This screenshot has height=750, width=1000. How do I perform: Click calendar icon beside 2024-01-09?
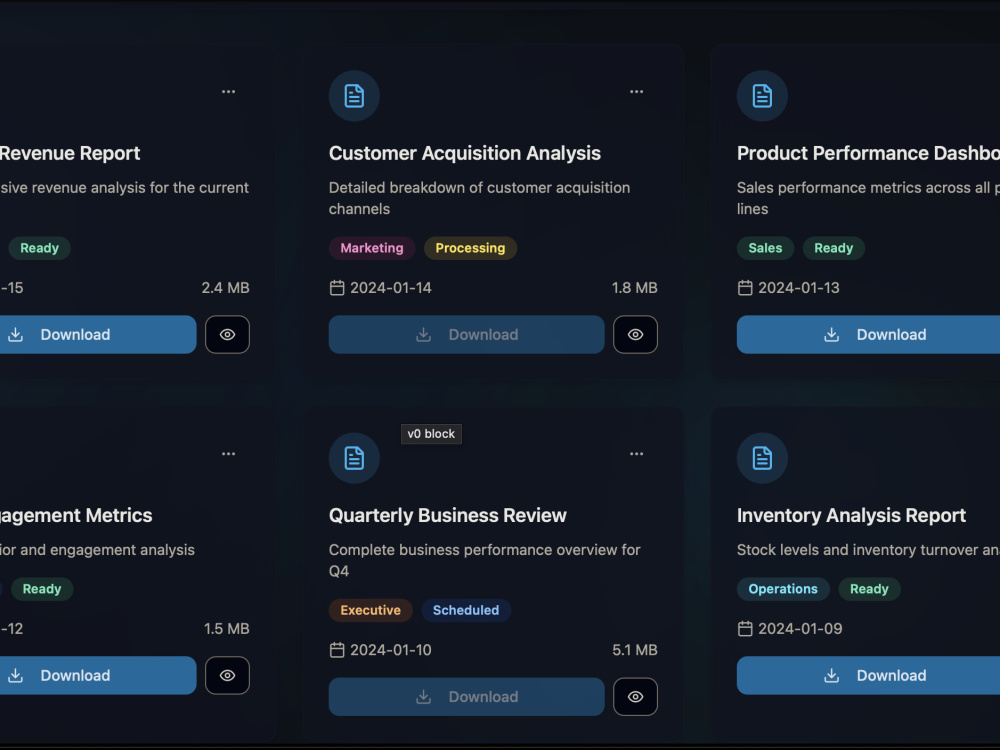click(x=745, y=629)
